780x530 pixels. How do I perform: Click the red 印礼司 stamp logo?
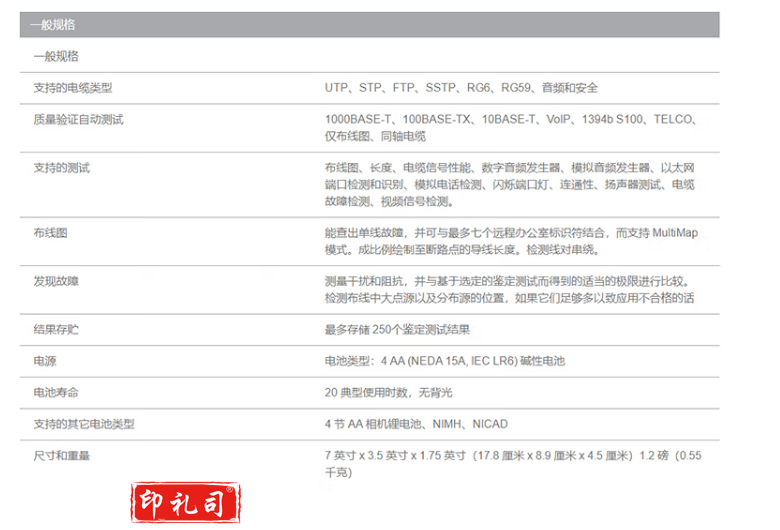pyautogui.click(x=186, y=504)
